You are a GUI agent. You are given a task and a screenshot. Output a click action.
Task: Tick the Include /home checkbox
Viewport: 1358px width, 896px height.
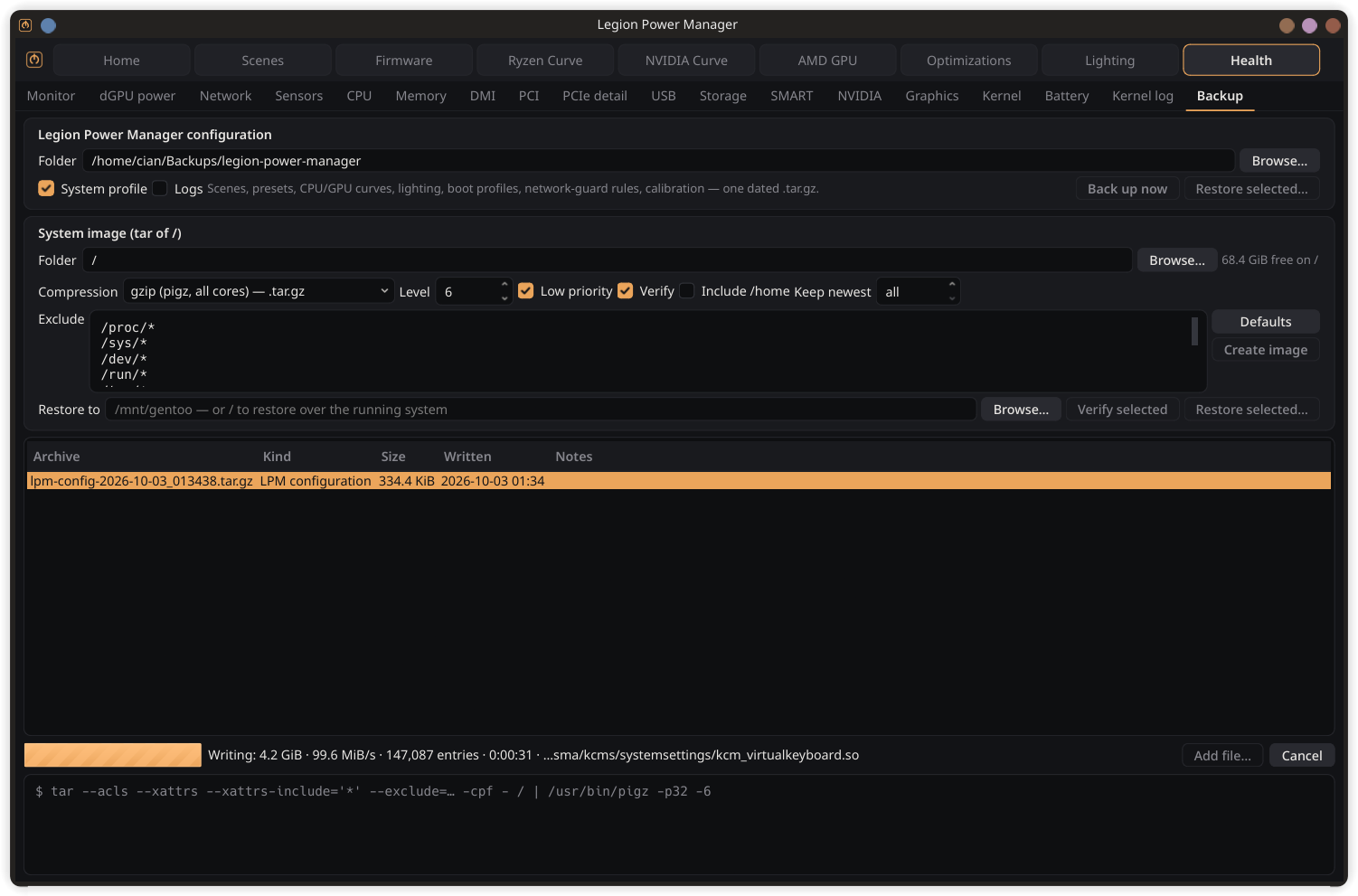pos(687,291)
